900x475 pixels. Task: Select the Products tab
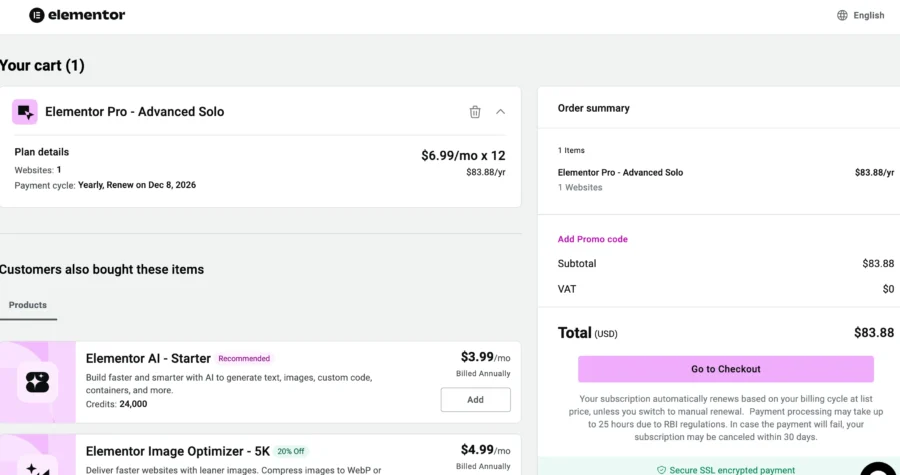coord(28,305)
